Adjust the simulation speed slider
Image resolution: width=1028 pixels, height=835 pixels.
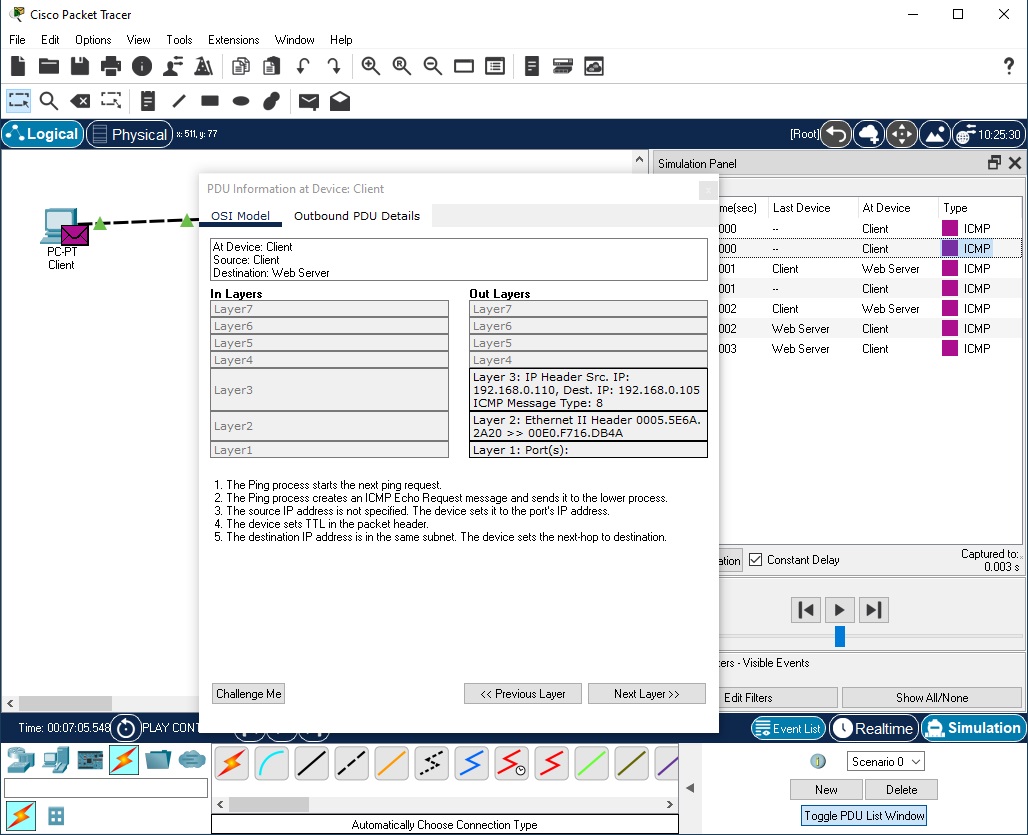(840, 636)
